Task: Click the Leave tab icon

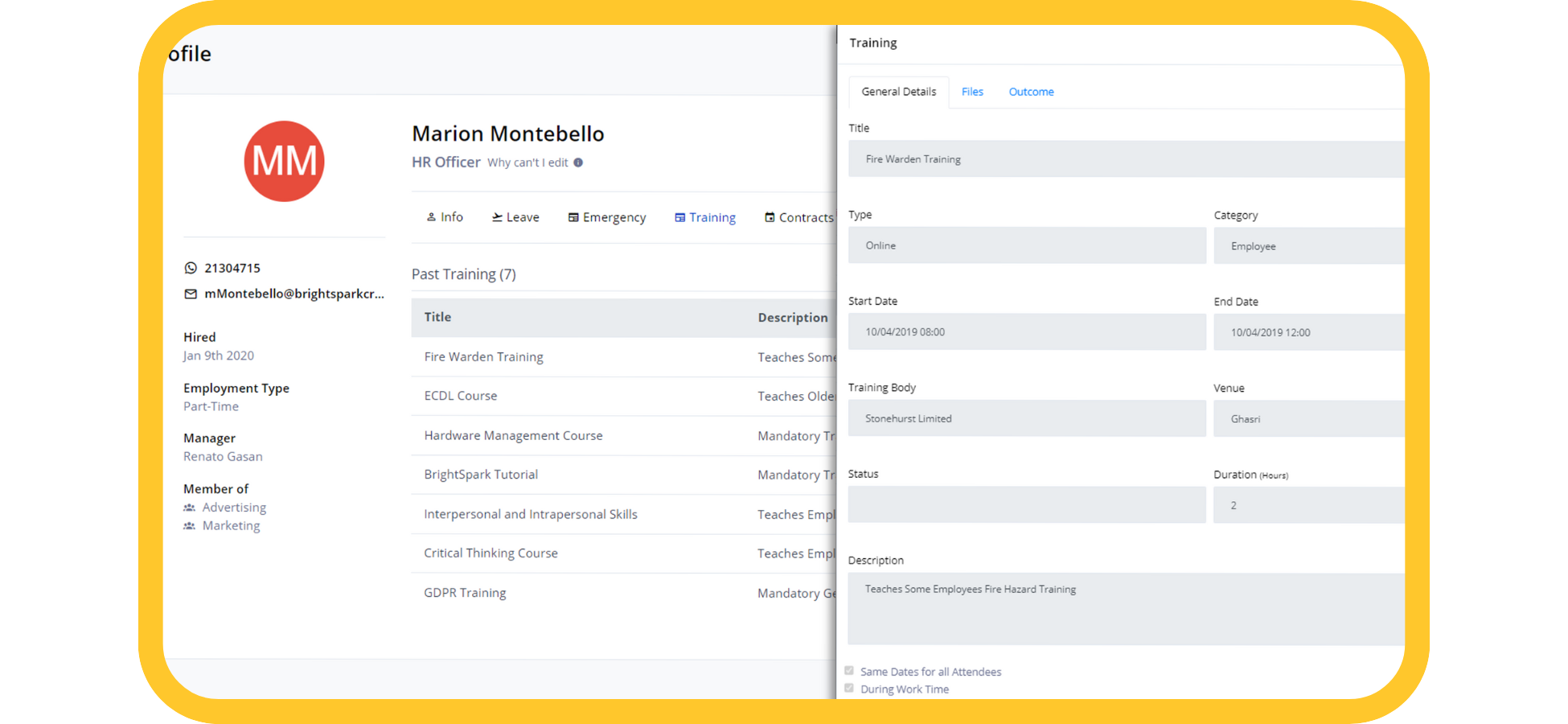Action: click(497, 217)
